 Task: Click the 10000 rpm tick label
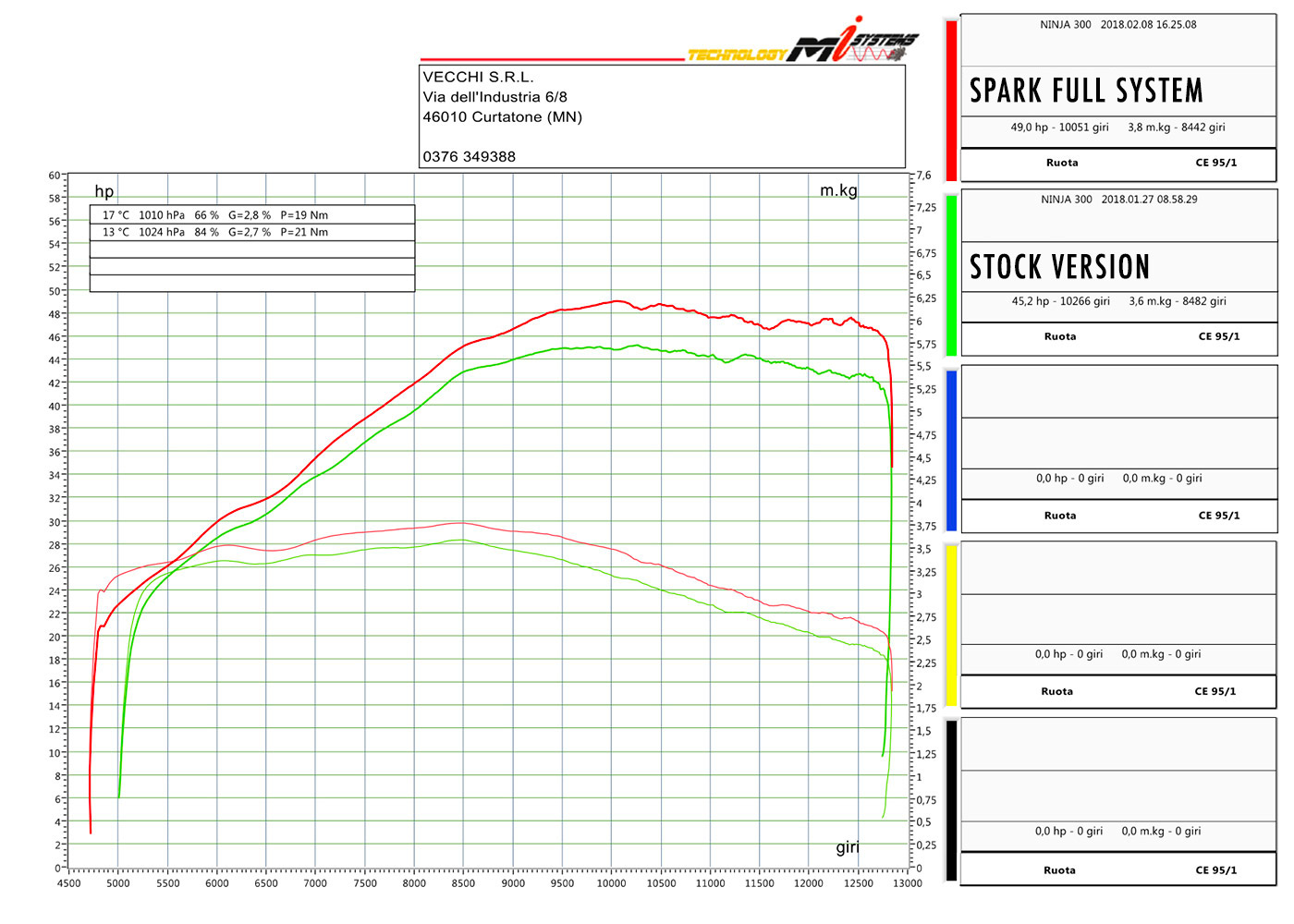coord(611,883)
